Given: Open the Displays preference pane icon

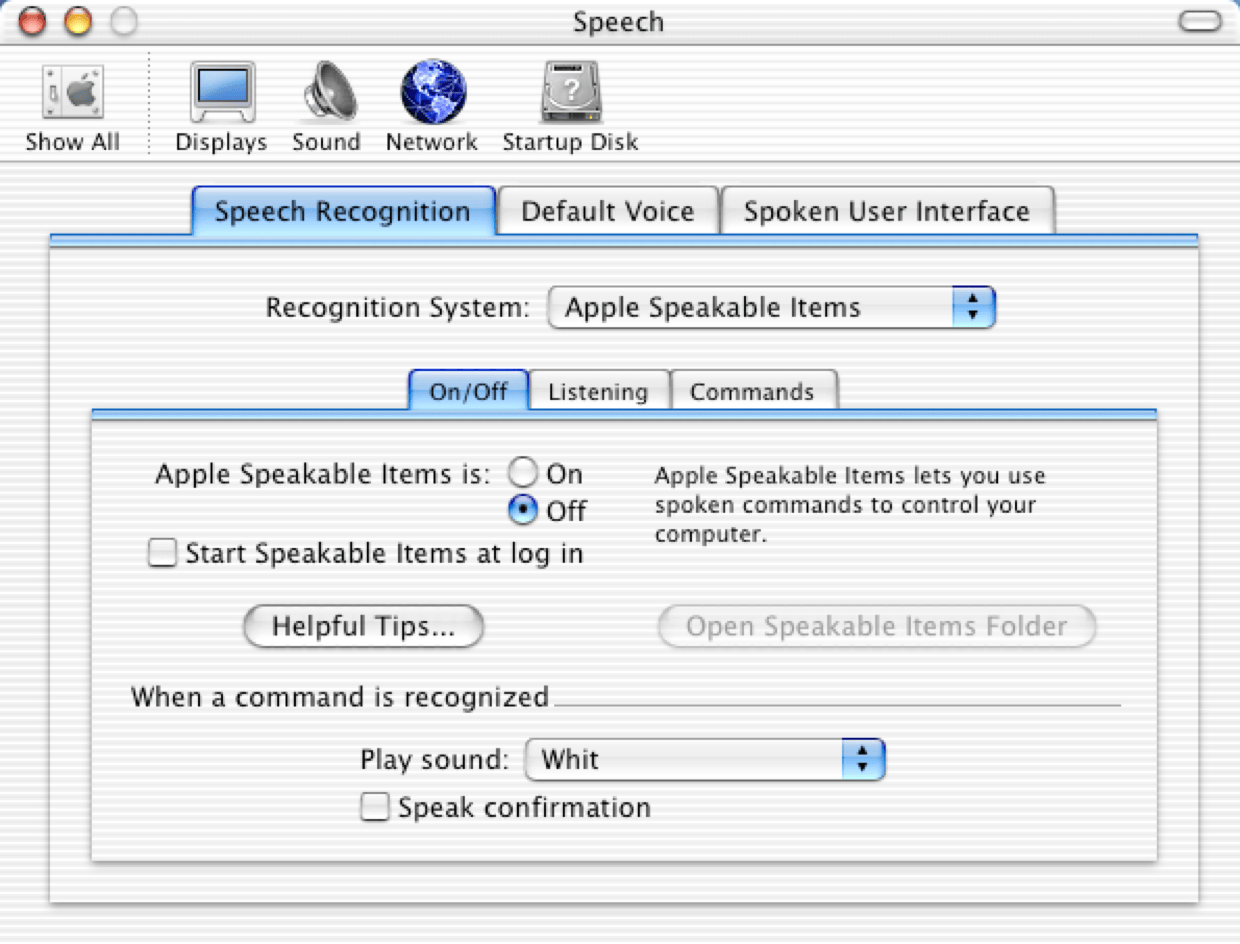Looking at the screenshot, I should click(221, 109).
